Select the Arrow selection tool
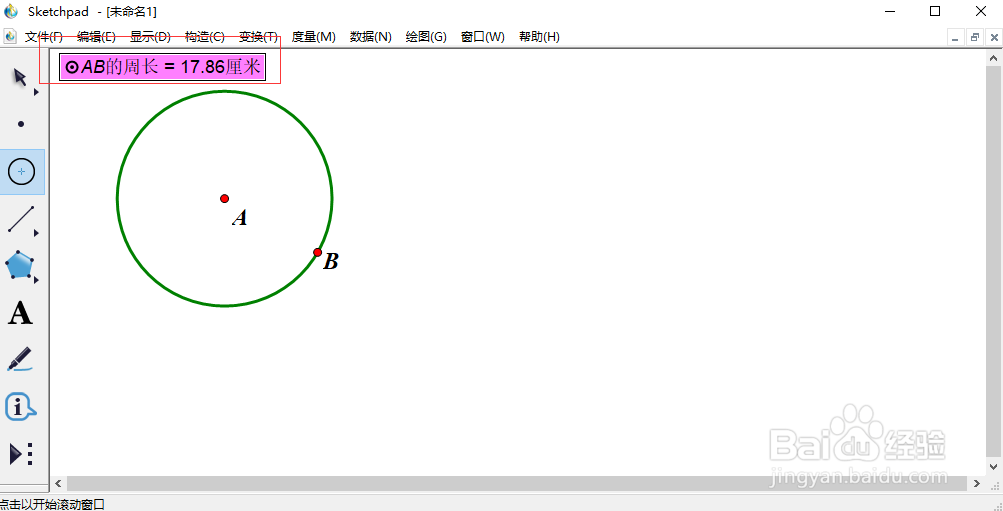 (x=20, y=77)
